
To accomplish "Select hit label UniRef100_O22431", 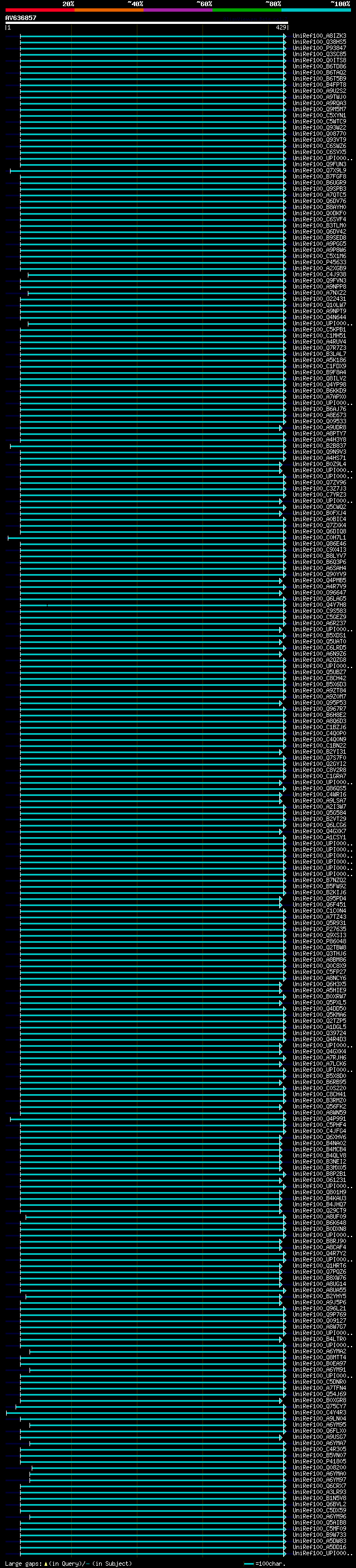I will (319, 299).
